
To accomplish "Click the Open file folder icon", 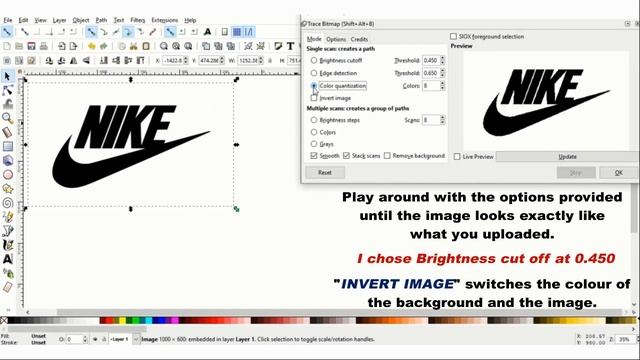I will click(19, 46).
